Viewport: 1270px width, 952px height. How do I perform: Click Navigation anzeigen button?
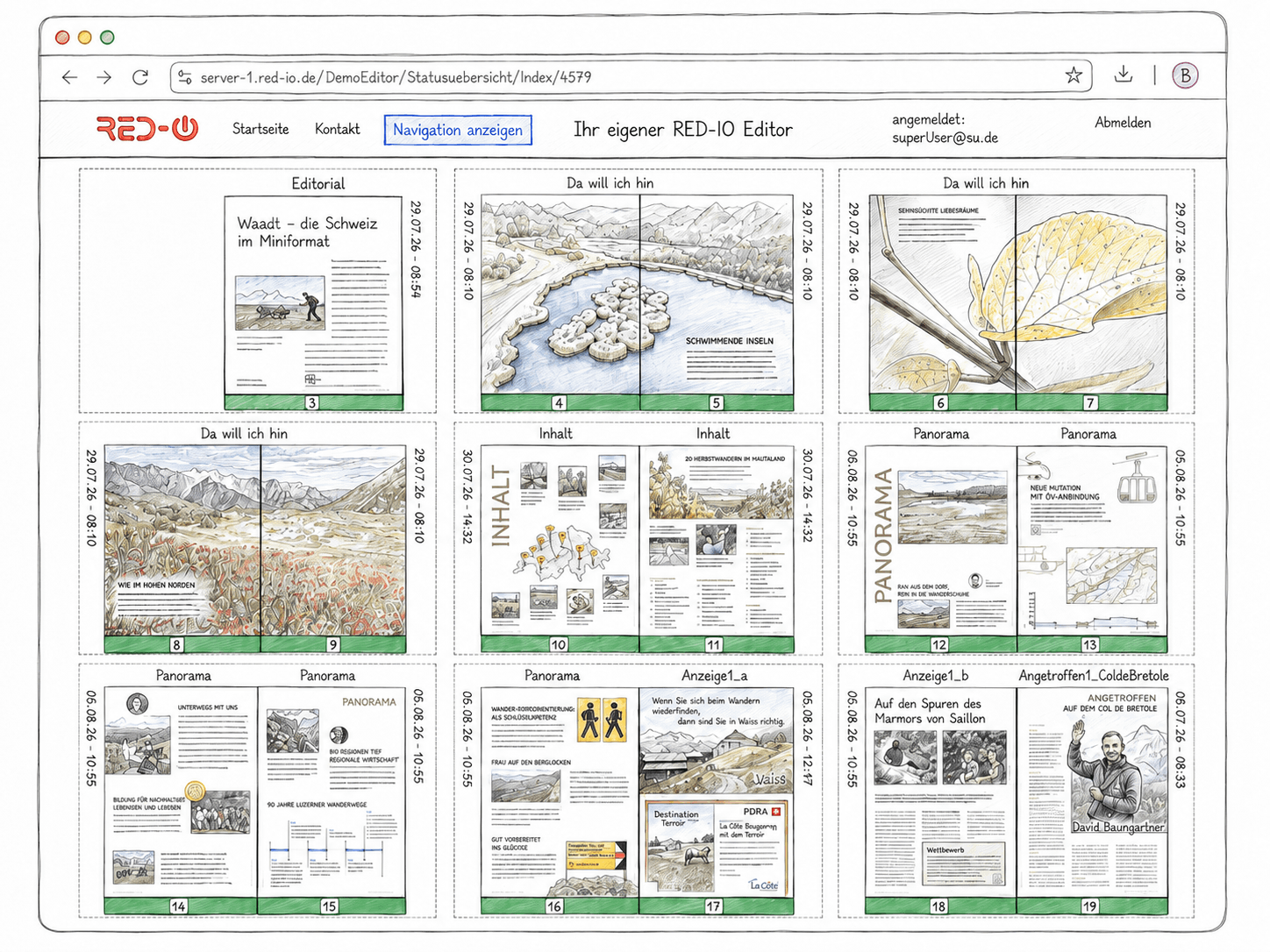tap(458, 130)
